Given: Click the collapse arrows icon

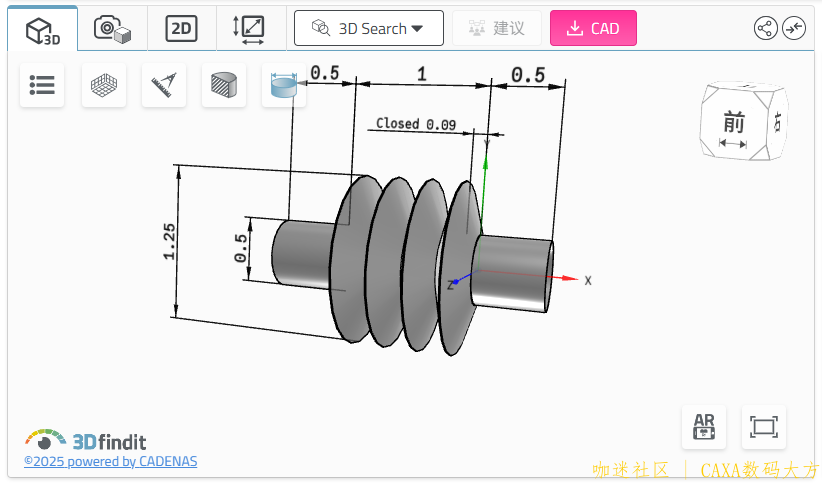Looking at the screenshot, I should click(x=794, y=28).
